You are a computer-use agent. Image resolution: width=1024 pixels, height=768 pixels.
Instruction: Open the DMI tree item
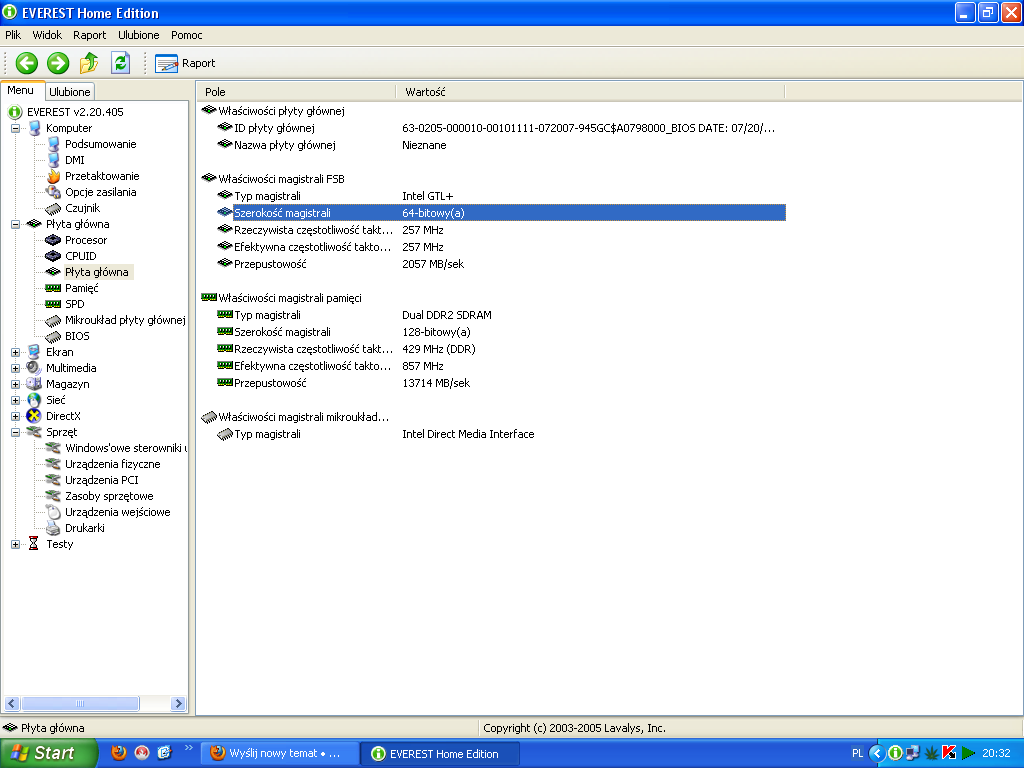(x=74, y=161)
